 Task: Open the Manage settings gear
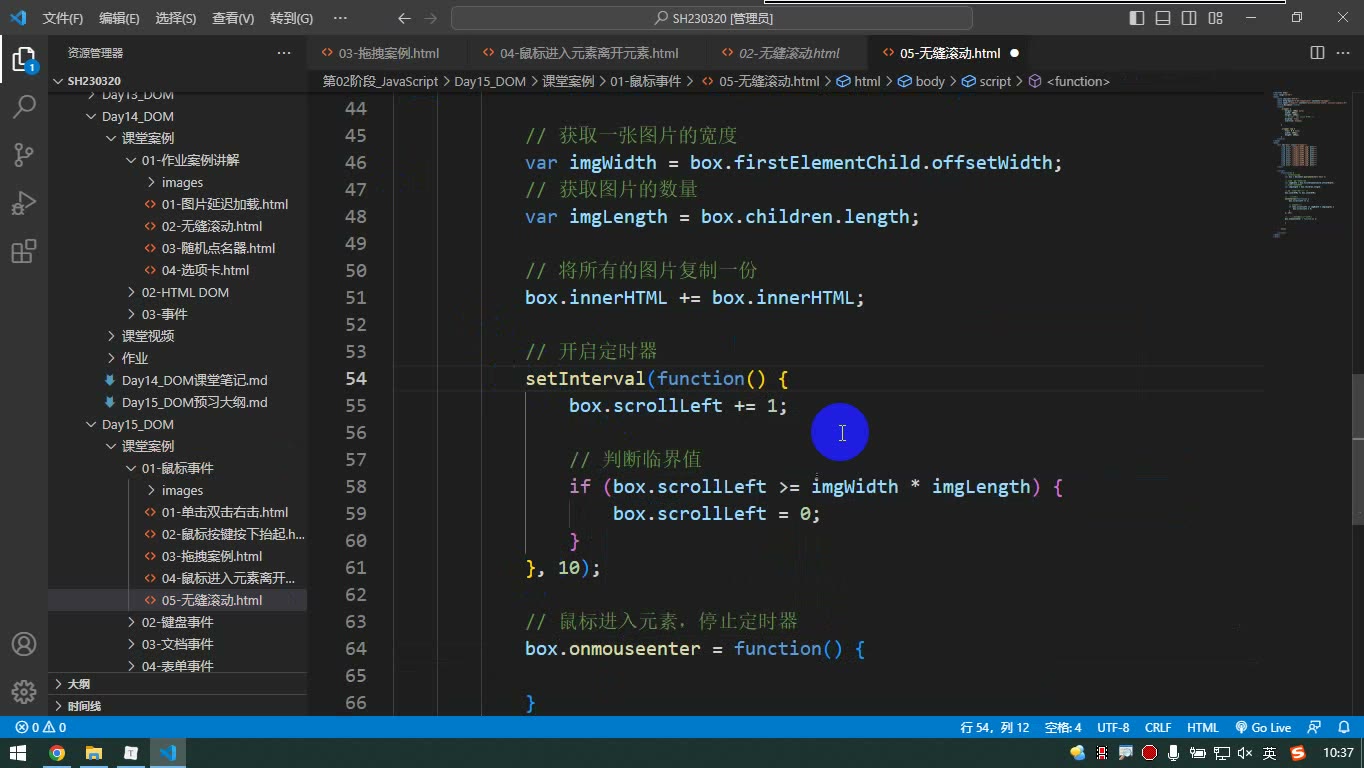pos(24,692)
